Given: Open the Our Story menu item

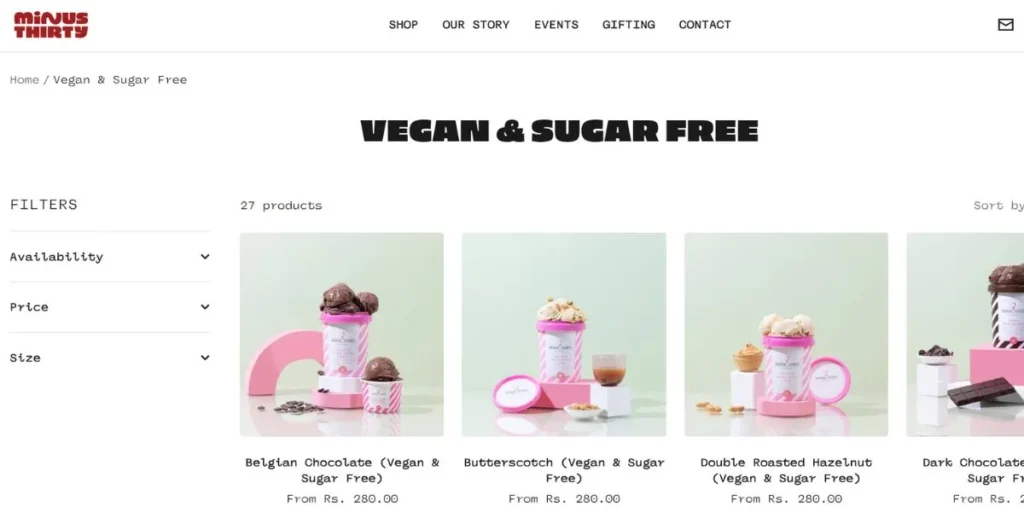Looking at the screenshot, I should point(475,25).
